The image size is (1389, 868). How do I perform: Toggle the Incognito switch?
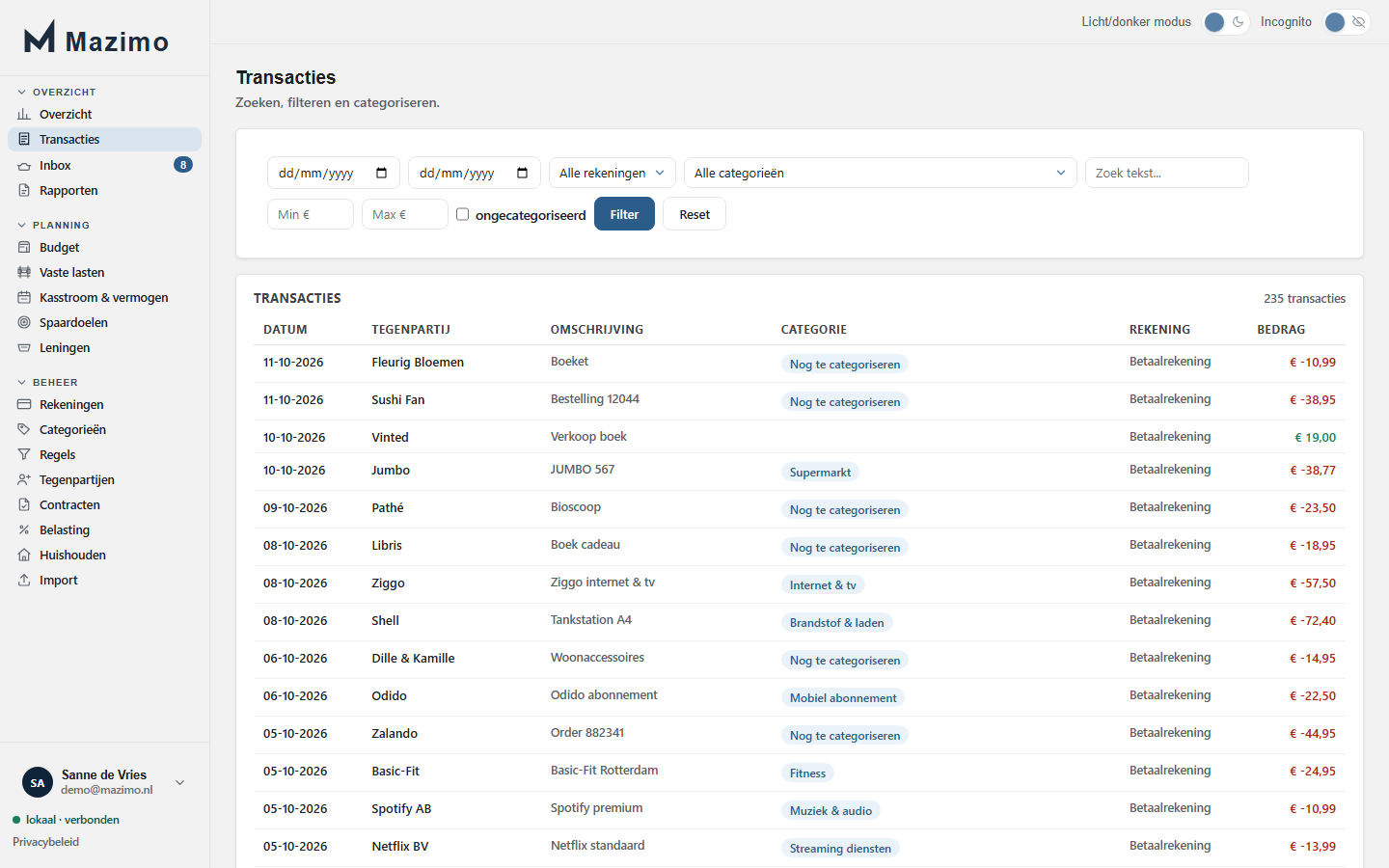click(1347, 22)
